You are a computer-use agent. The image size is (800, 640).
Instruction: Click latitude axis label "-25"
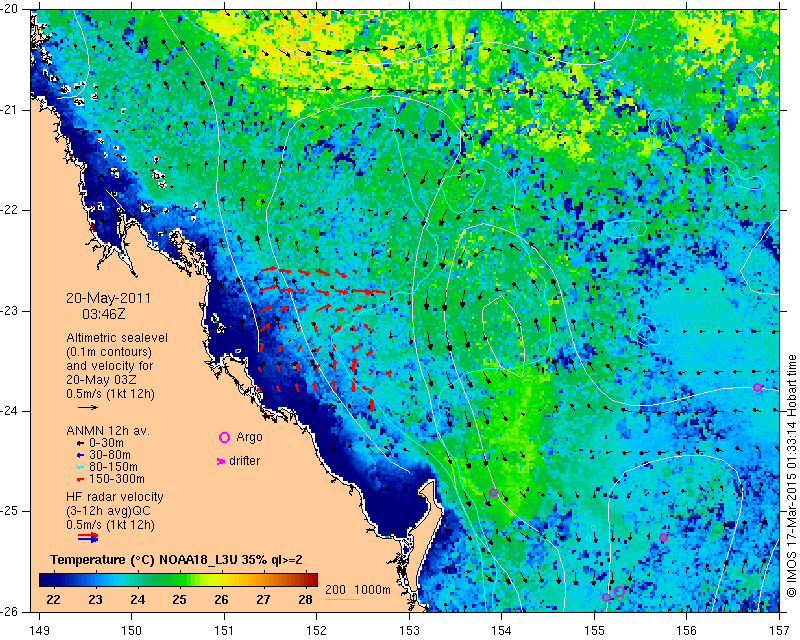click(x=10, y=511)
